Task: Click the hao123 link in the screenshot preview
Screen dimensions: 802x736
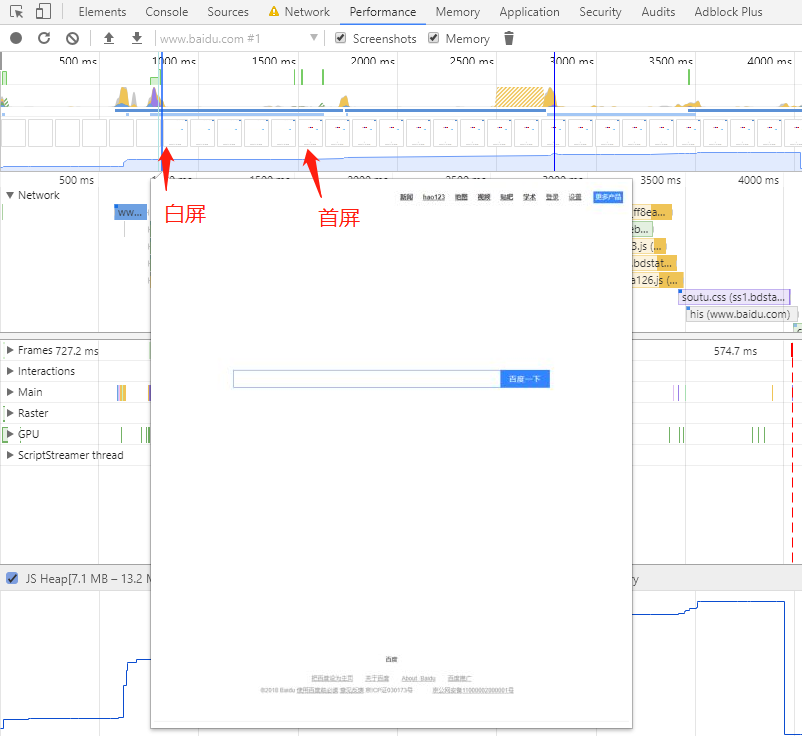Action: [x=434, y=197]
